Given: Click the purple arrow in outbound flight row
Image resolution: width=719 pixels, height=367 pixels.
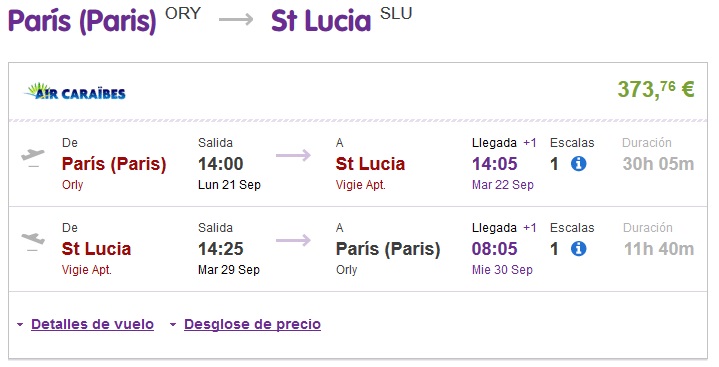Looking at the screenshot, I should point(293,155).
